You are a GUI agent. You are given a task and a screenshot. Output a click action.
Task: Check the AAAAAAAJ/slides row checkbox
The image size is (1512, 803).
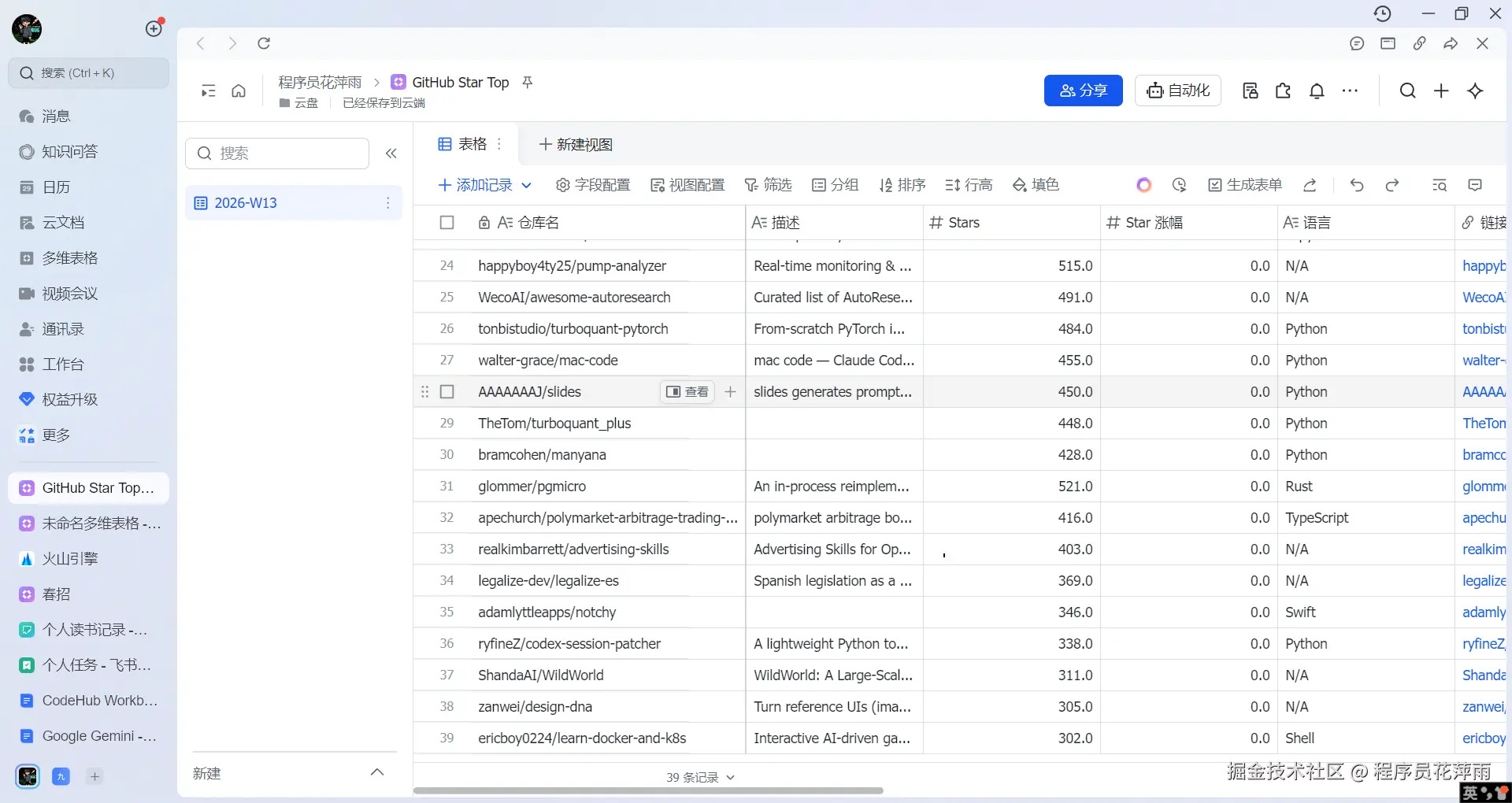(447, 392)
